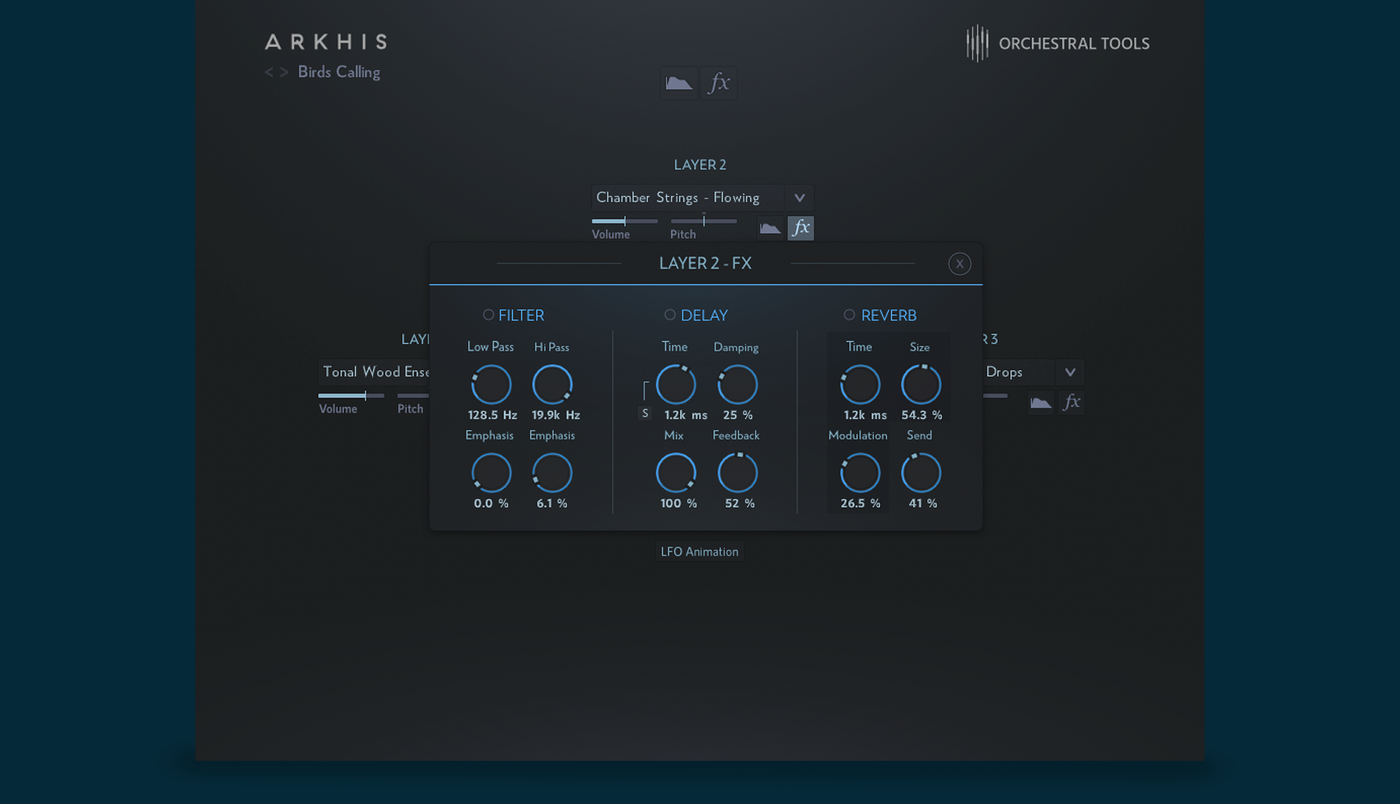Click the LAYER 2 - FX panel title
Viewport: 1400px width, 804px height.
(x=705, y=264)
